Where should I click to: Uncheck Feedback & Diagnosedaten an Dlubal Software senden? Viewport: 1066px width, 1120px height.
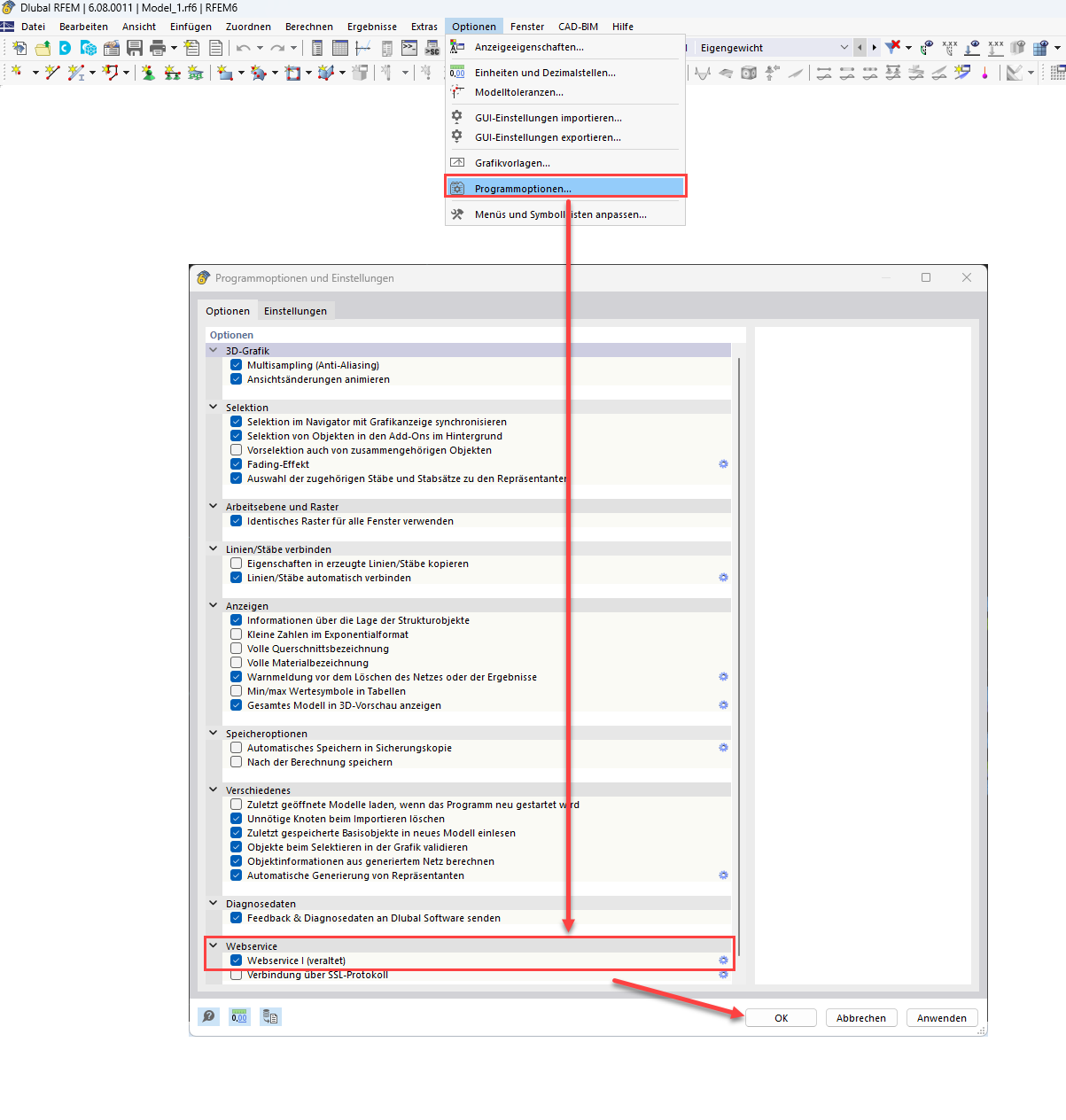pos(237,918)
